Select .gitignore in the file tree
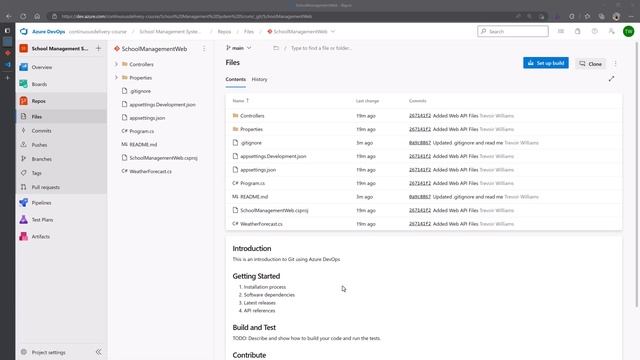 pos(140,91)
